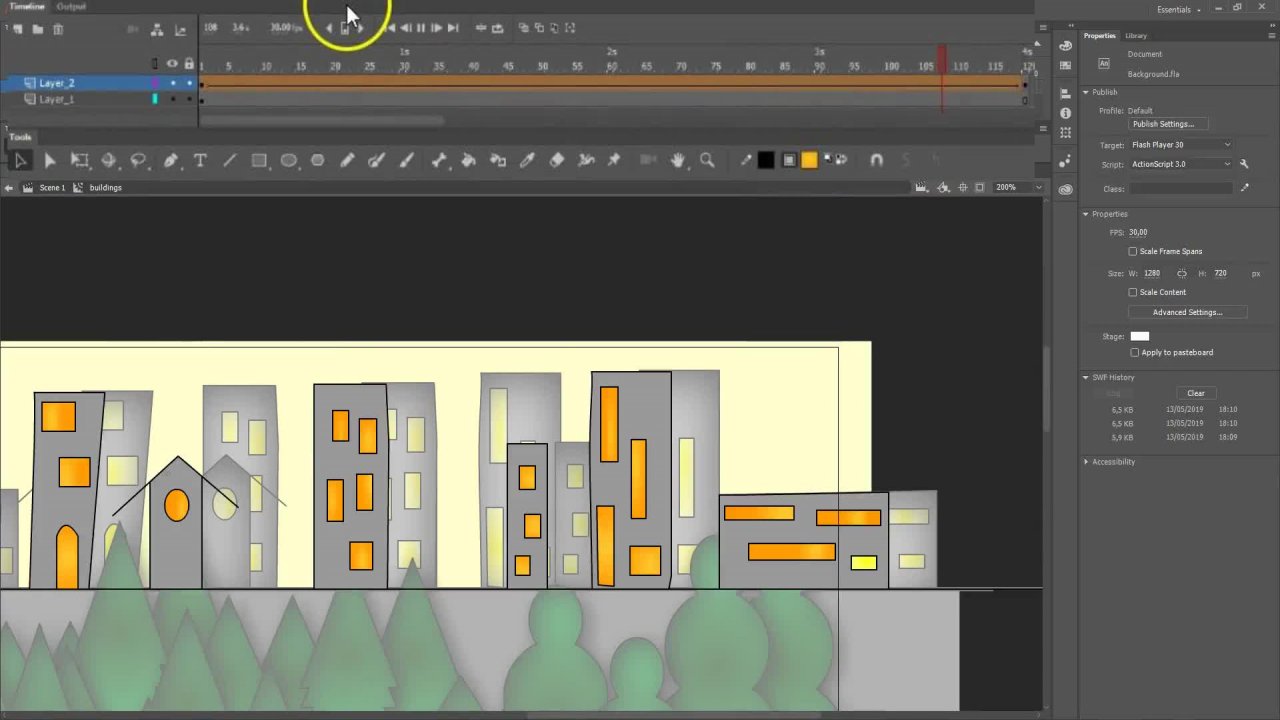This screenshot has height=720, width=1280.
Task: Select the Text tool
Action: (200, 160)
